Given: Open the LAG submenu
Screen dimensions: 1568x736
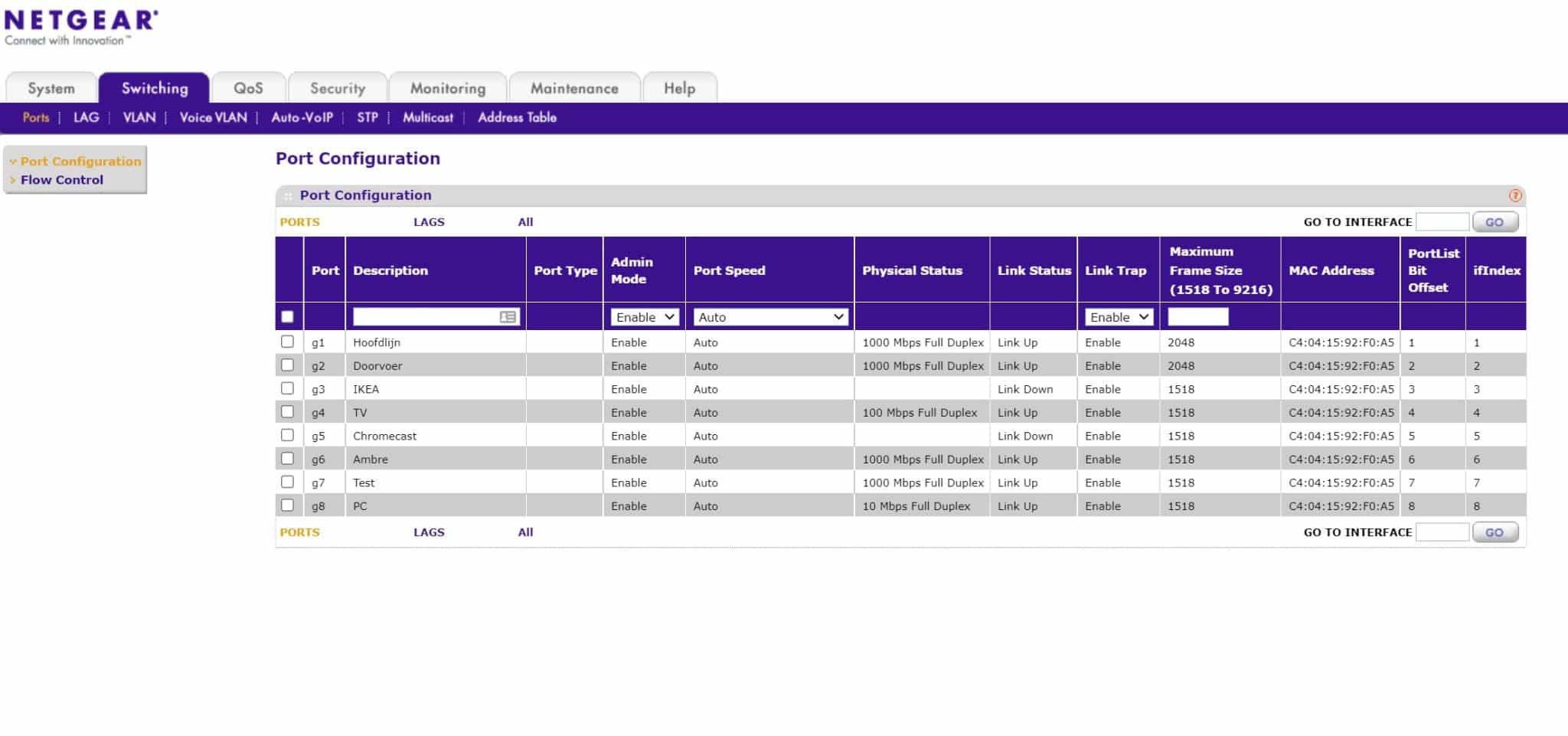Looking at the screenshot, I should tap(86, 117).
